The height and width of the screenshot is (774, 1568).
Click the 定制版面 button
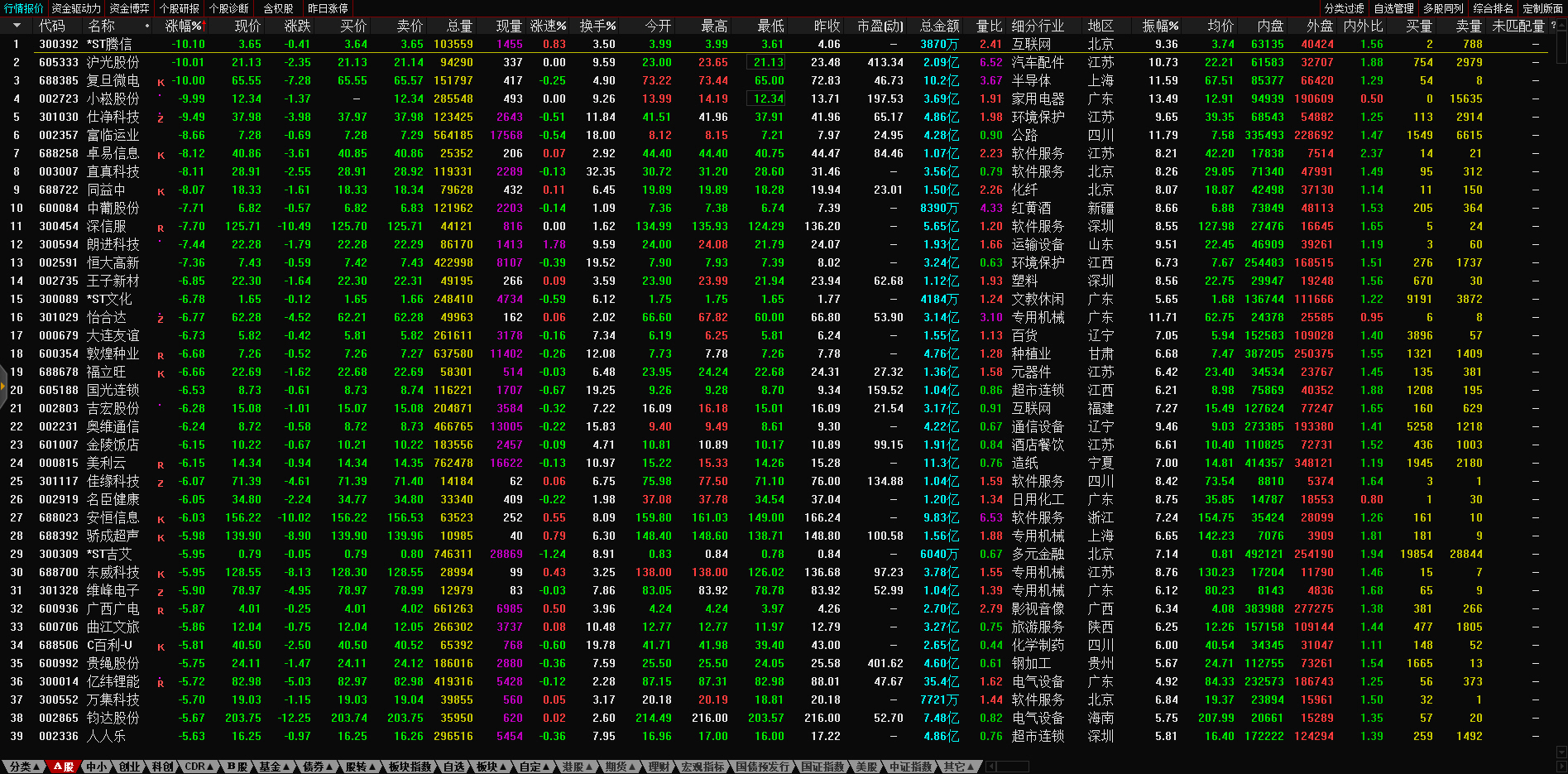pos(1542,8)
